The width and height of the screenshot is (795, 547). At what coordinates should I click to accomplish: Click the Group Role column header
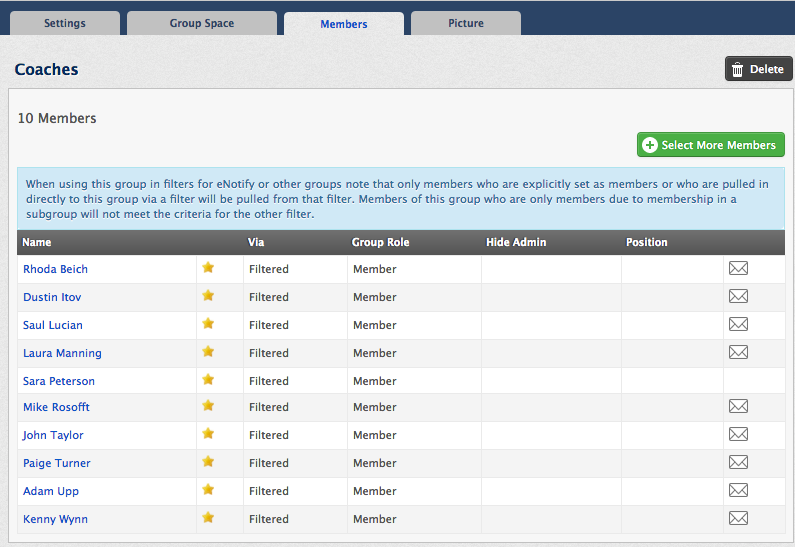click(x=380, y=242)
